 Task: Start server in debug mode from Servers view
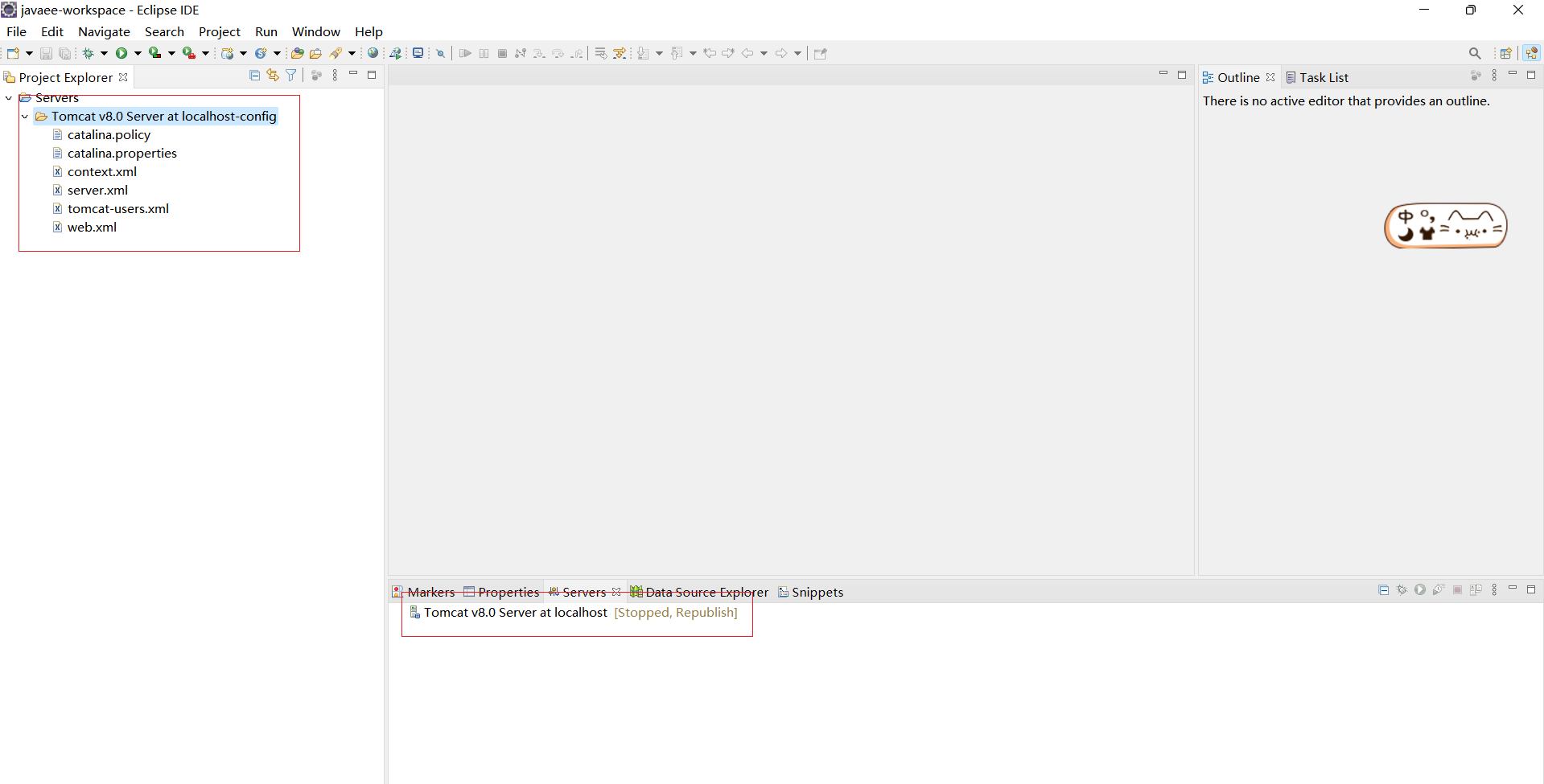(1402, 589)
